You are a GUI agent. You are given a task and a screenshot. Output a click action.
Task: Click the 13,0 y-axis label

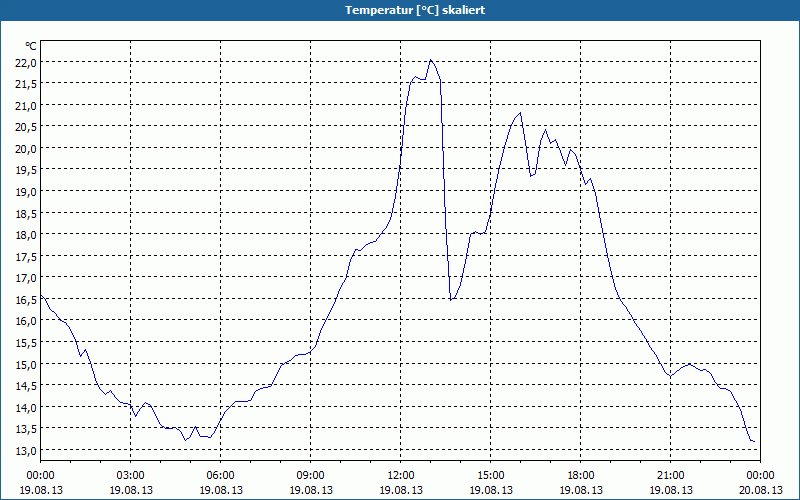point(27,451)
